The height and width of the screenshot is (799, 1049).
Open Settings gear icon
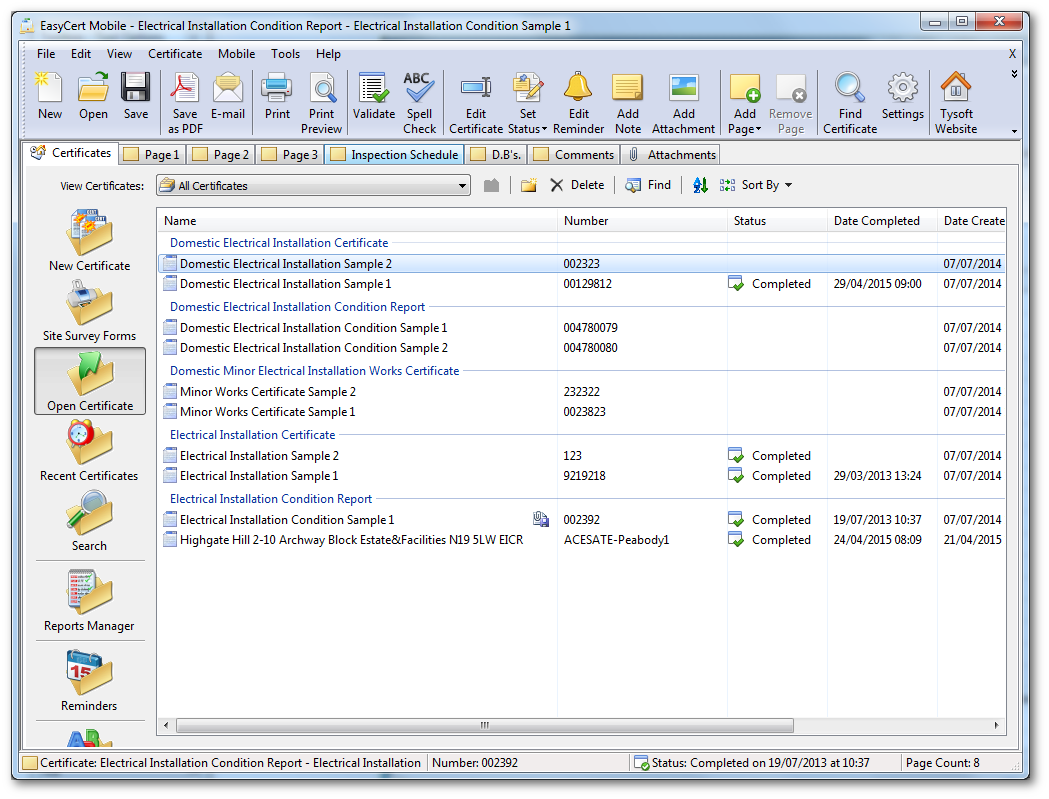pos(902,96)
